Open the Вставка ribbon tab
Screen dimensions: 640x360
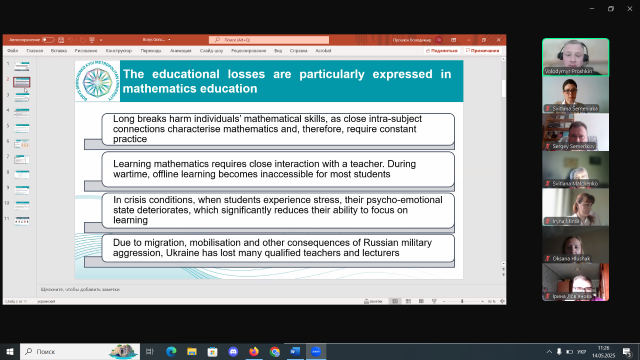click(59, 51)
